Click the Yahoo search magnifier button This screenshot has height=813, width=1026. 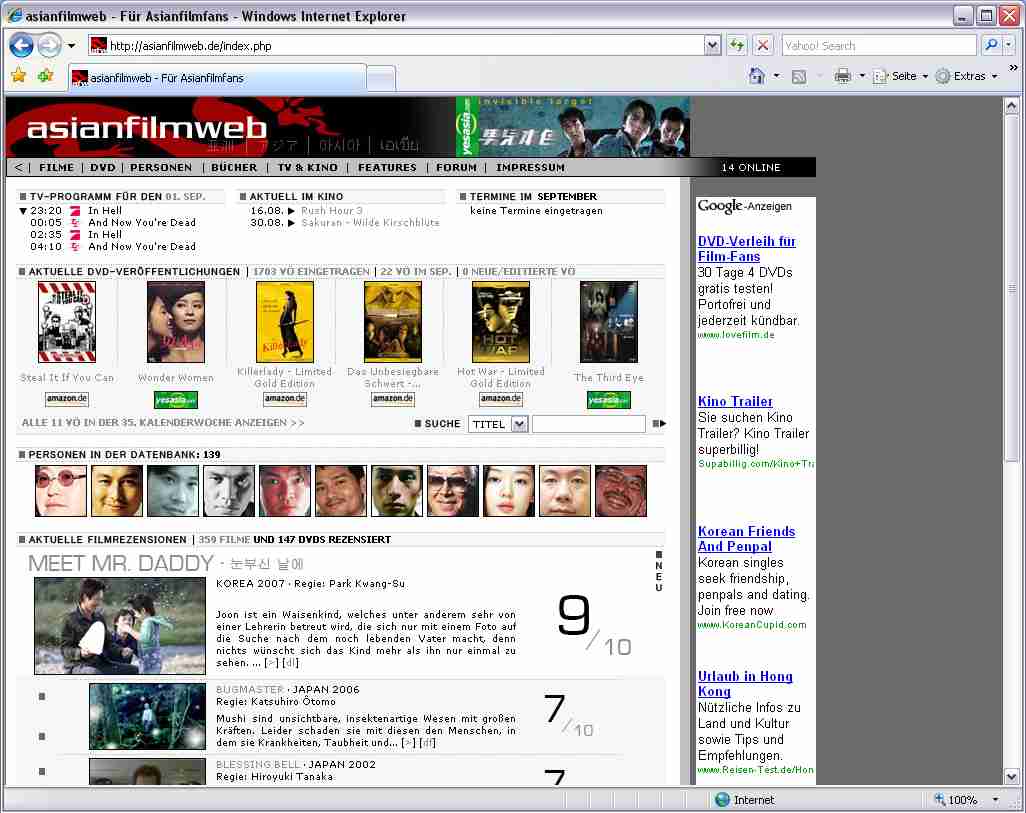coord(991,45)
